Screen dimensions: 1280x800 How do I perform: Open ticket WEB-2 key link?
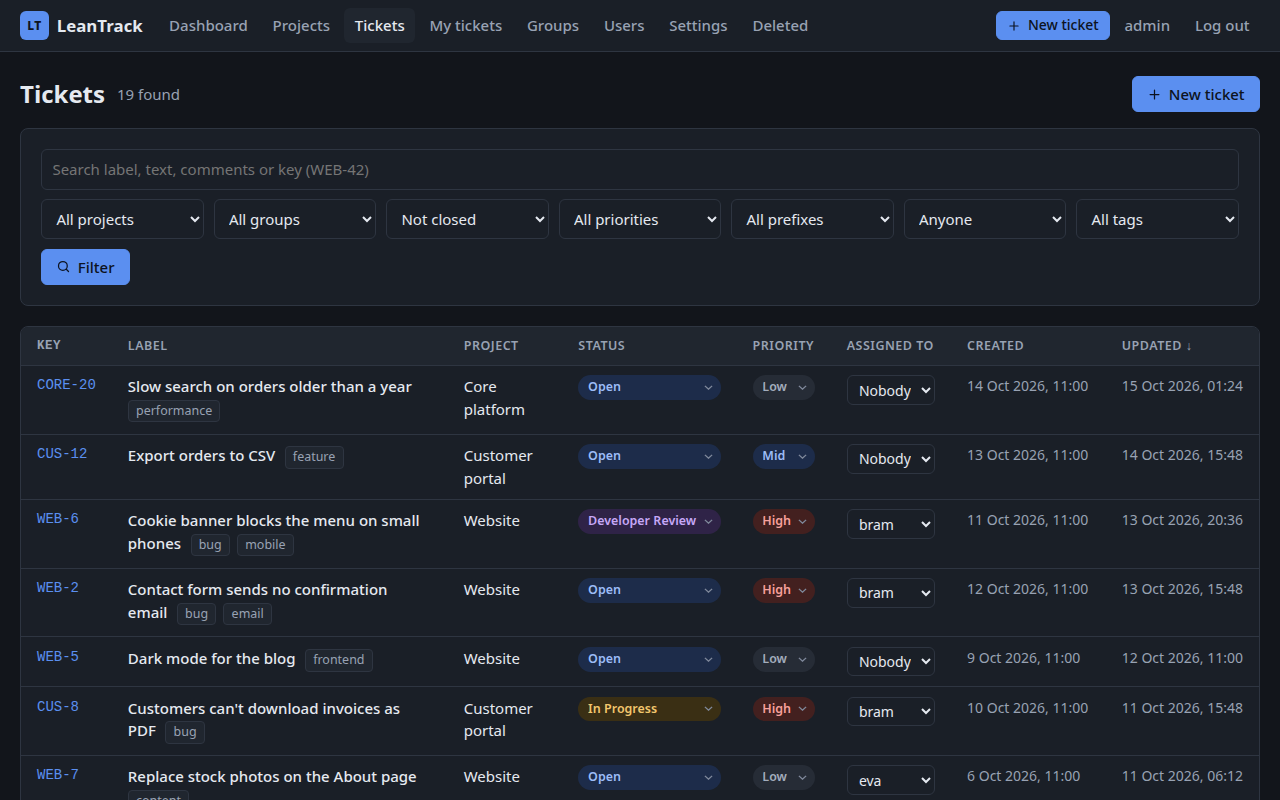coord(58,588)
